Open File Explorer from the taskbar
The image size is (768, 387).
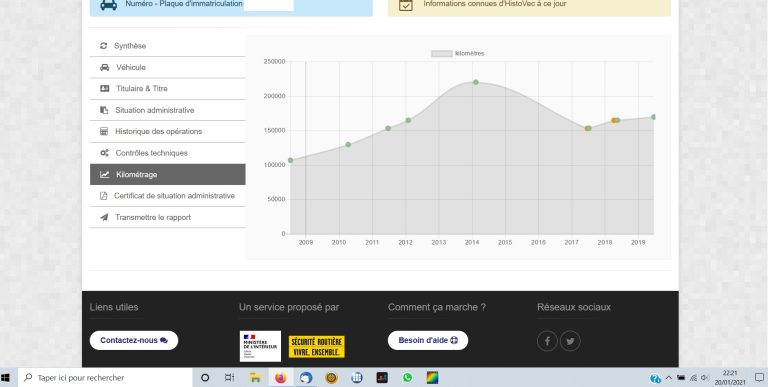coord(255,378)
